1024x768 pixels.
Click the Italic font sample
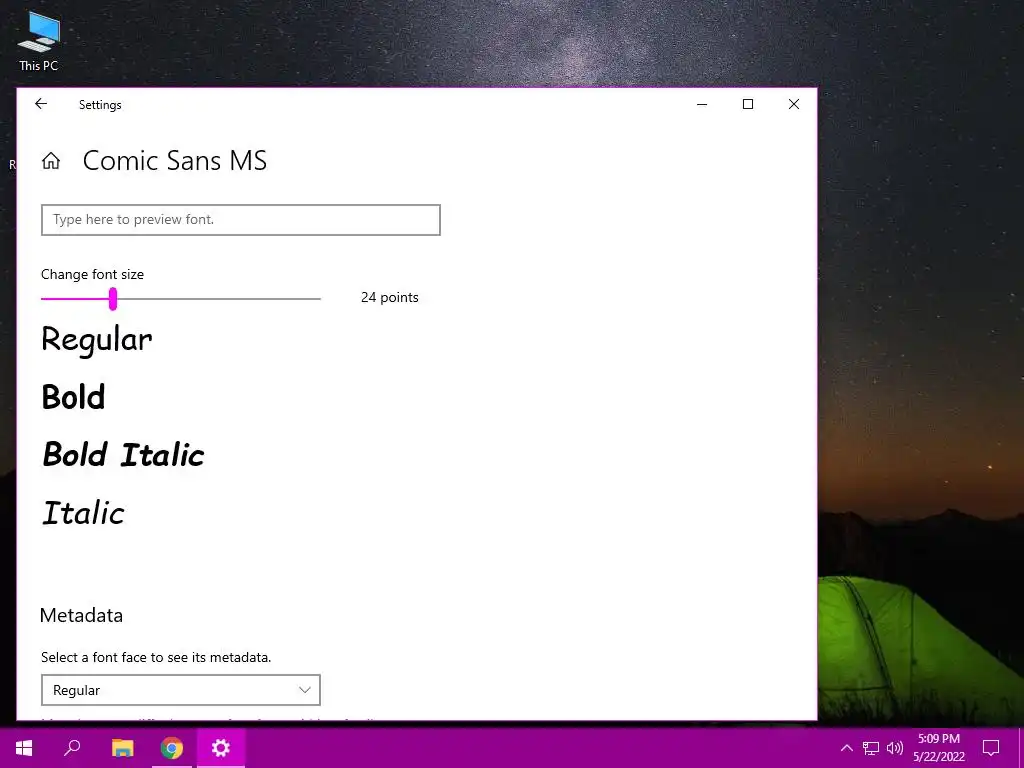pyautogui.click(x=83, y=513)
